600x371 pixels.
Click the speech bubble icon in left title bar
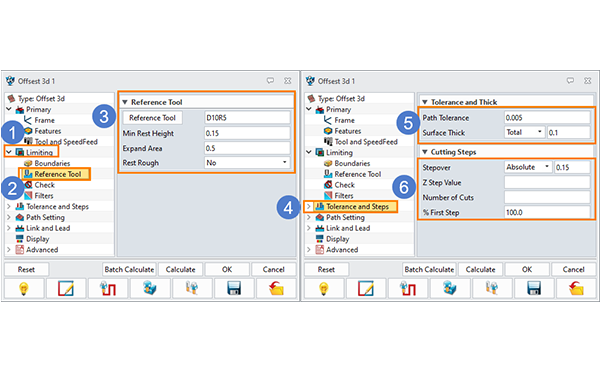(270, 81)
